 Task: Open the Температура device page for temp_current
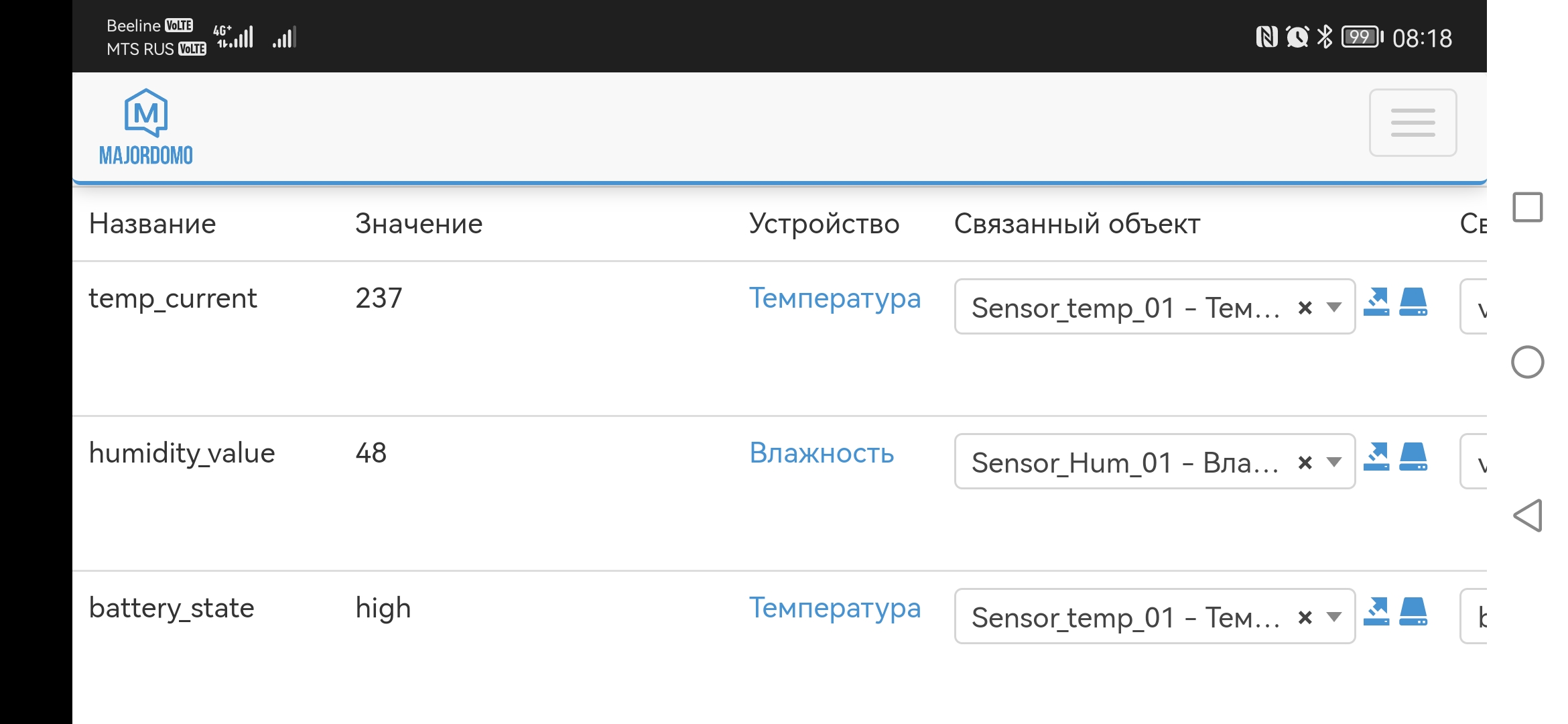pos(836,299)
